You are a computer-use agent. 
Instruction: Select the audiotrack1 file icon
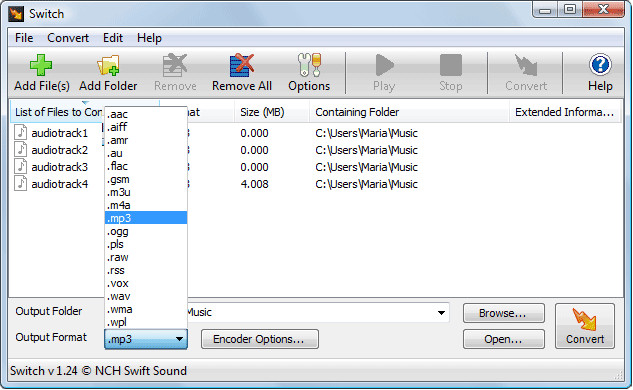coord(21,132)
